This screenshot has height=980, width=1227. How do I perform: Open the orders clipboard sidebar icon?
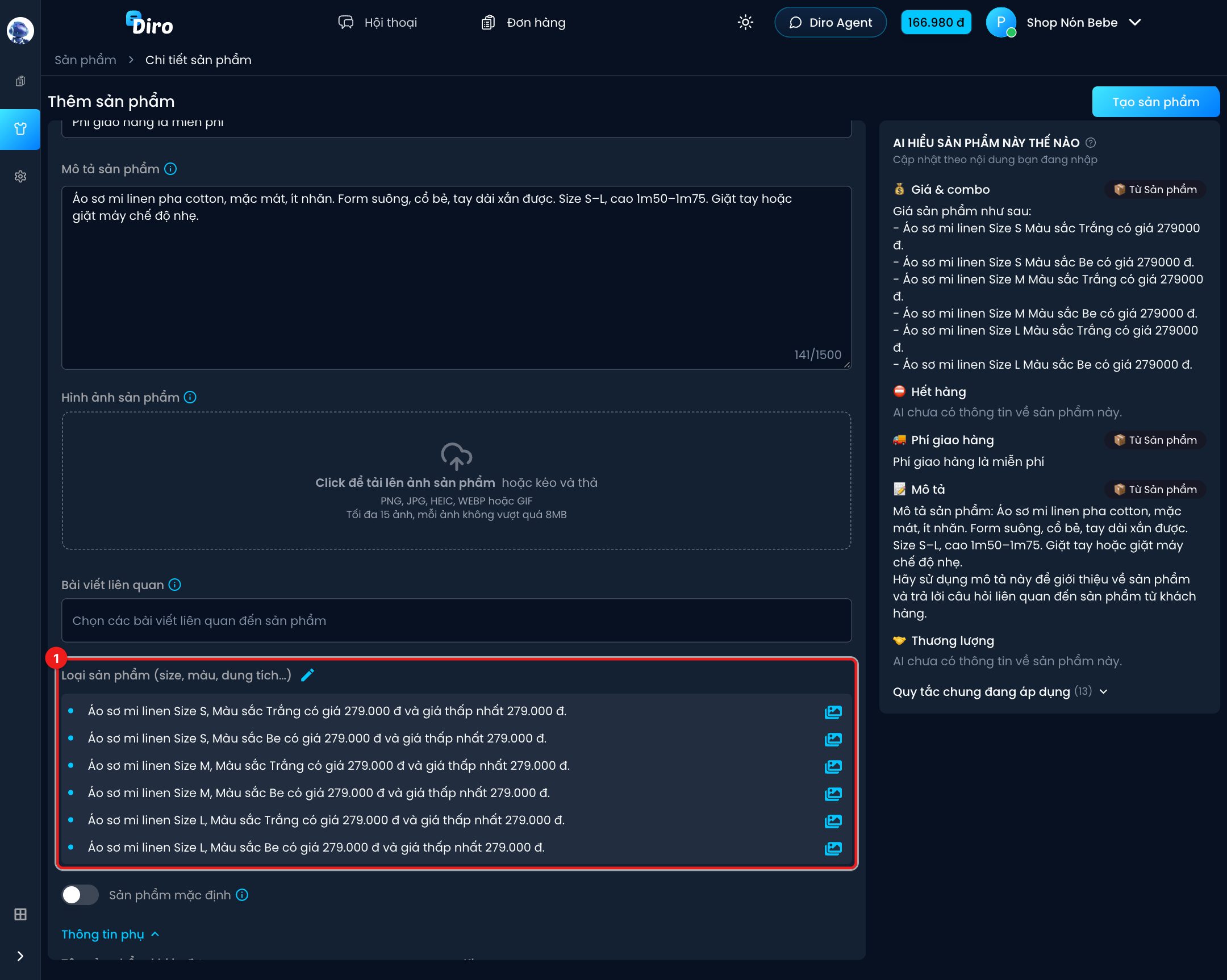pos(20,81)
